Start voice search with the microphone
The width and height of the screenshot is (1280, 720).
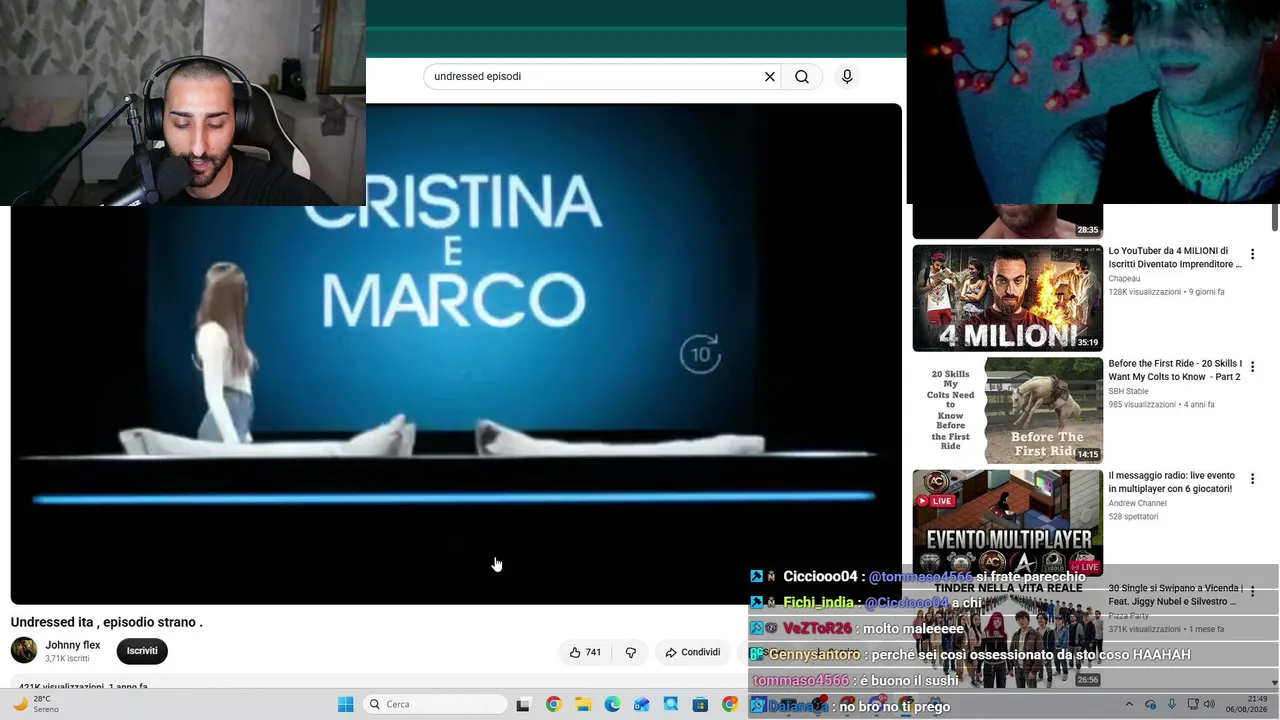tap(847, 76)
